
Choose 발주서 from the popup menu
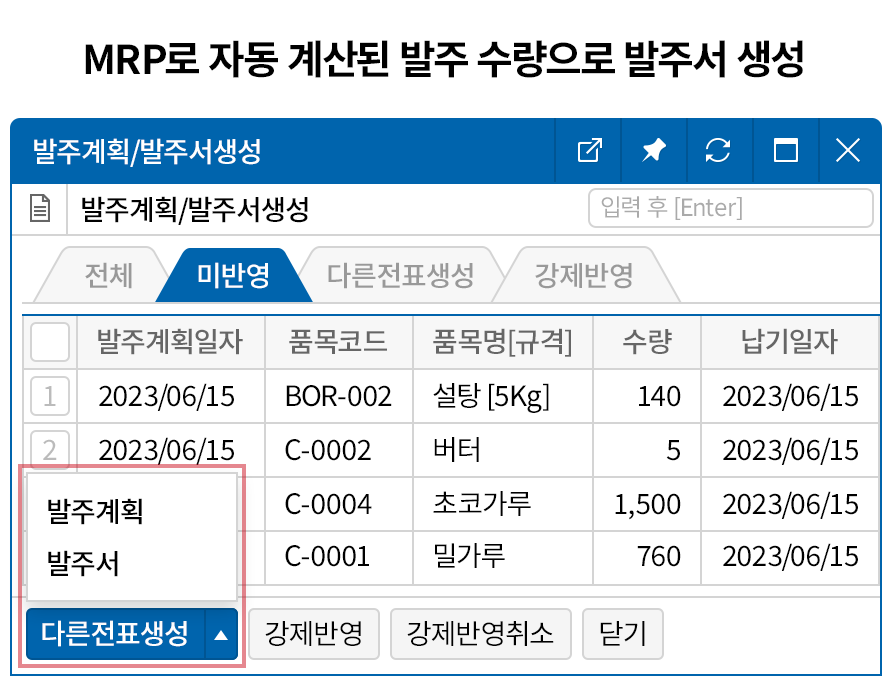(x=84, y=564)
